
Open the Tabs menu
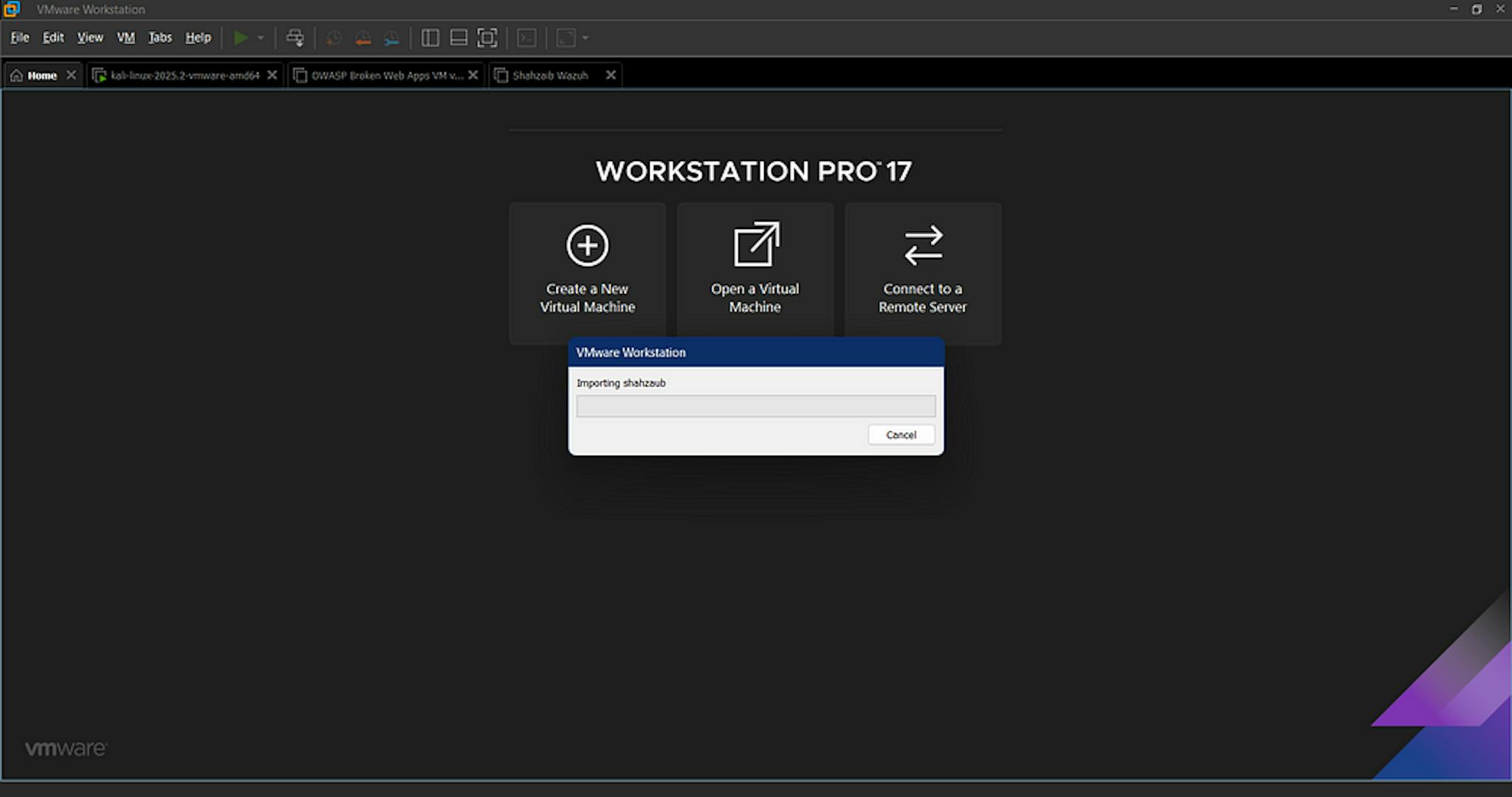click(x=160, y=38)
